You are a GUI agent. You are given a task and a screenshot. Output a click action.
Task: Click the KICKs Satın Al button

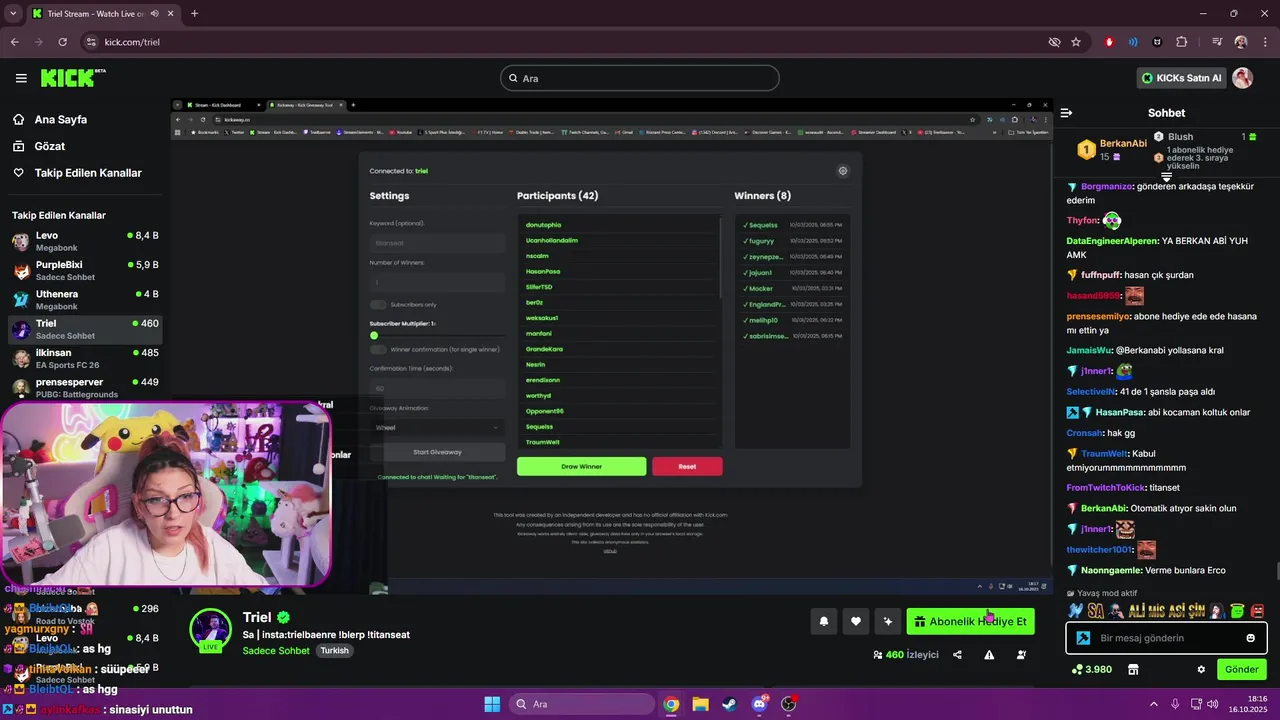(x=1181, y=78)
